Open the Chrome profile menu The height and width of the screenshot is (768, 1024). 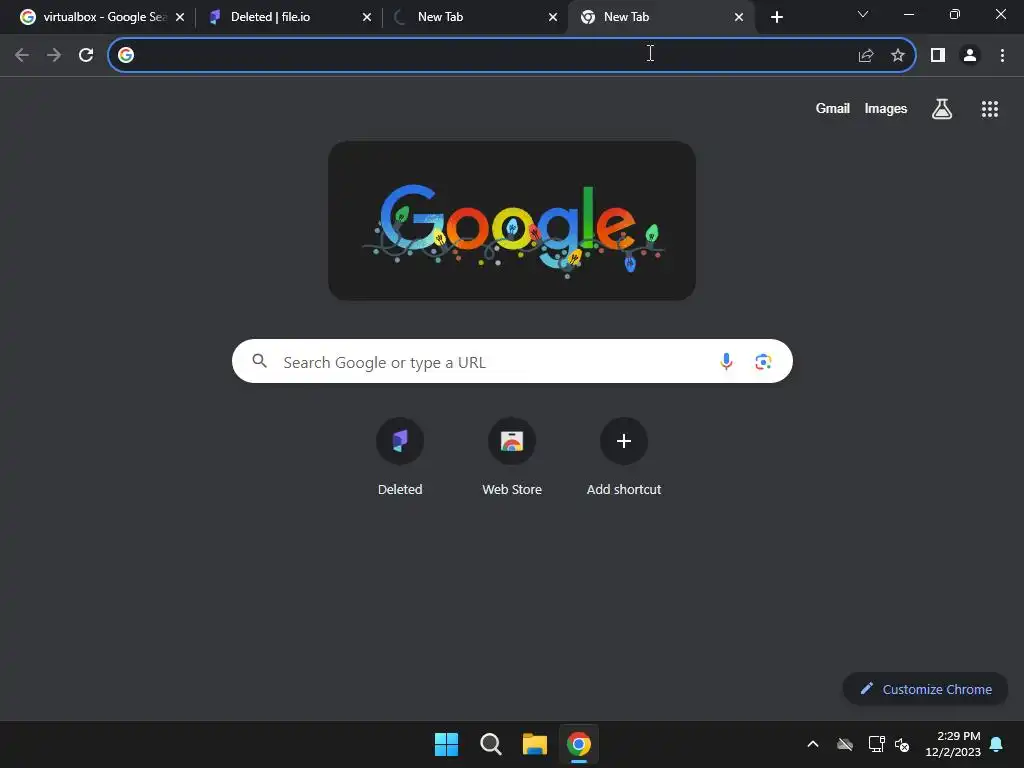tap(970, 56)
